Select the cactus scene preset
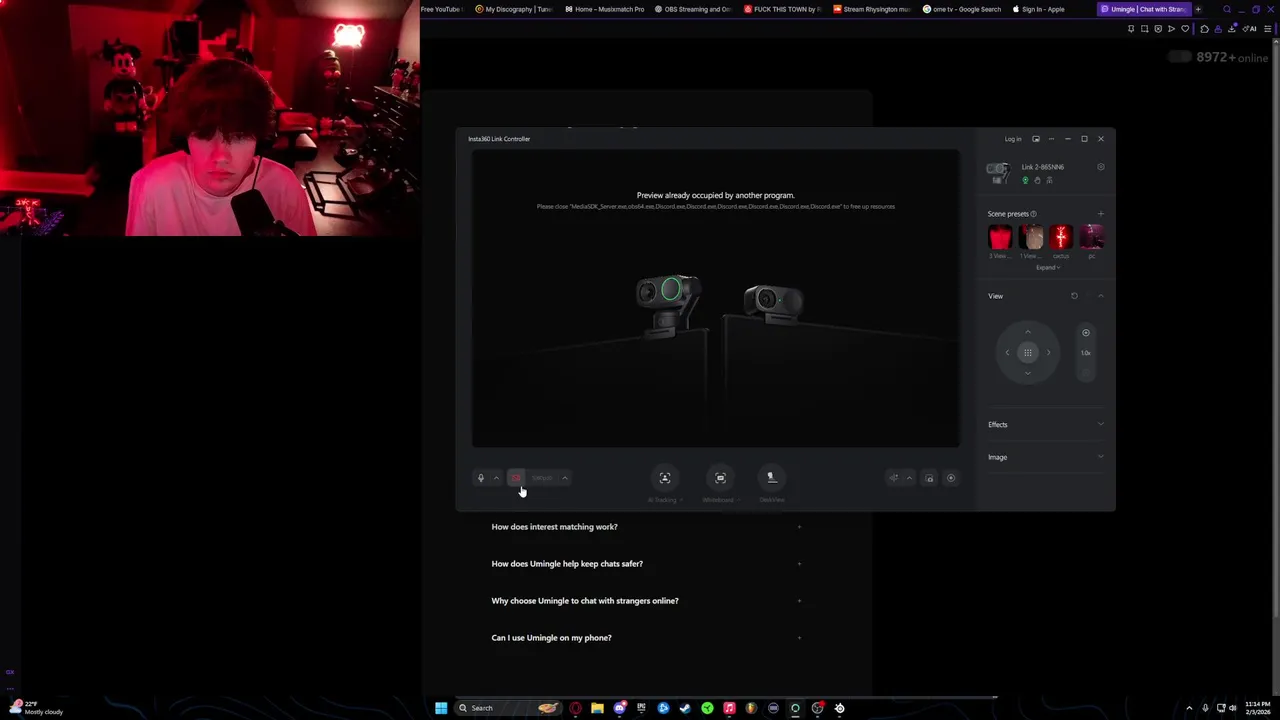This screenshot has height=720, width=1280. coord(1061,237)
